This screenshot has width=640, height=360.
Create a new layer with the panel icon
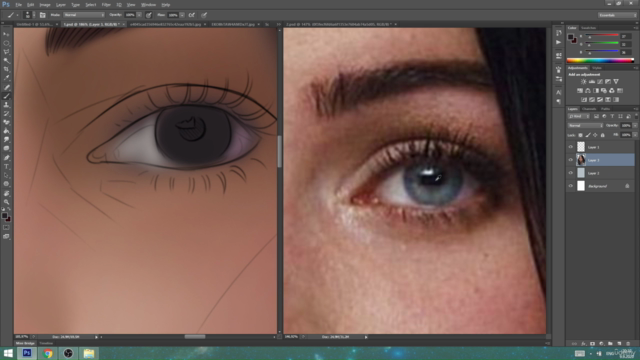[619, 344]
